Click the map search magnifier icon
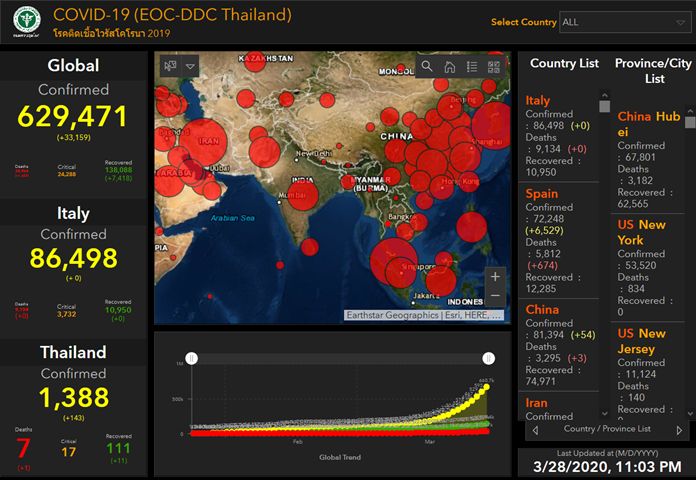Image resolution: width=696 pixels, height=480 pixels. click(427, 66)
